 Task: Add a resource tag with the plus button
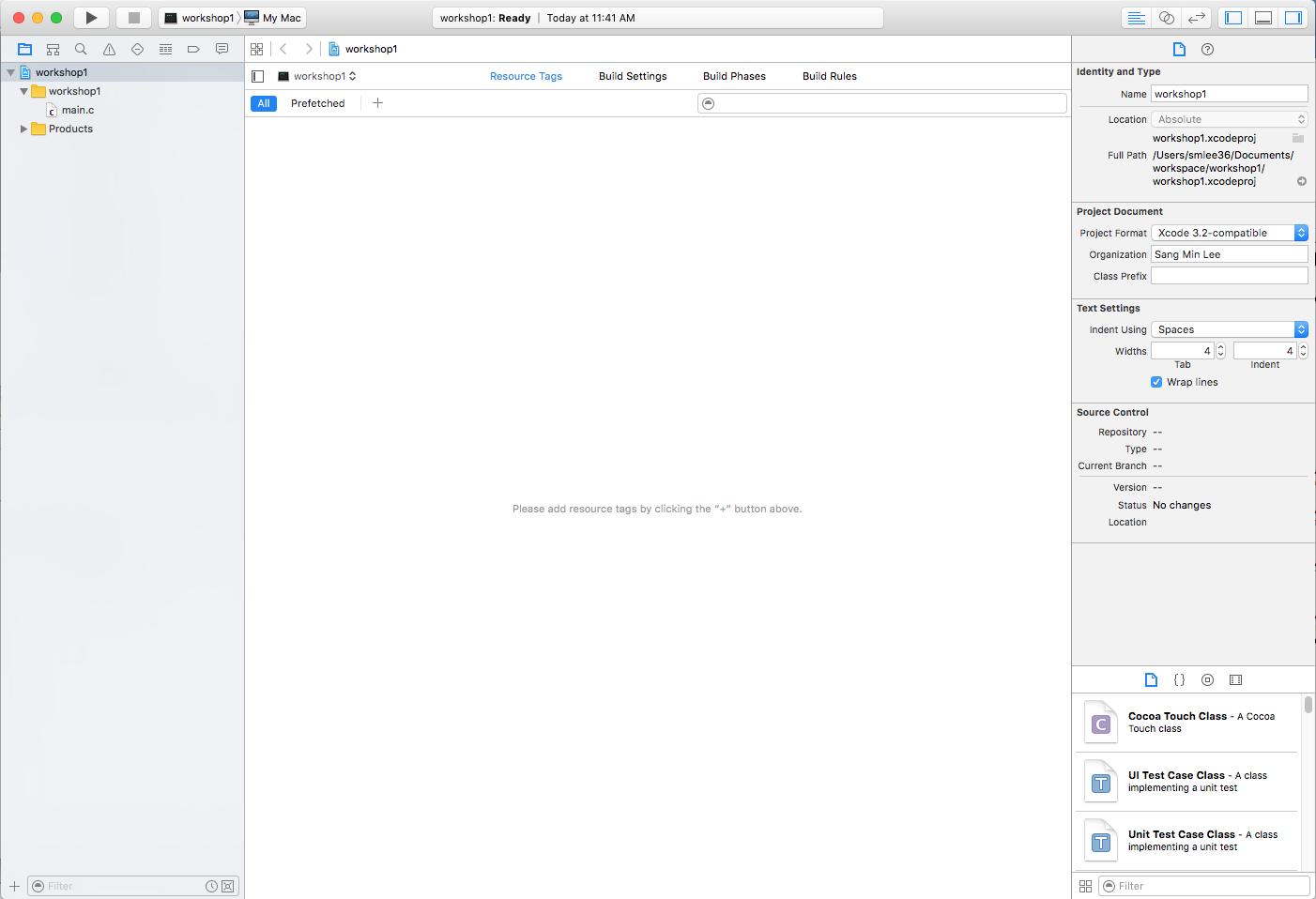tap(377, 103)
